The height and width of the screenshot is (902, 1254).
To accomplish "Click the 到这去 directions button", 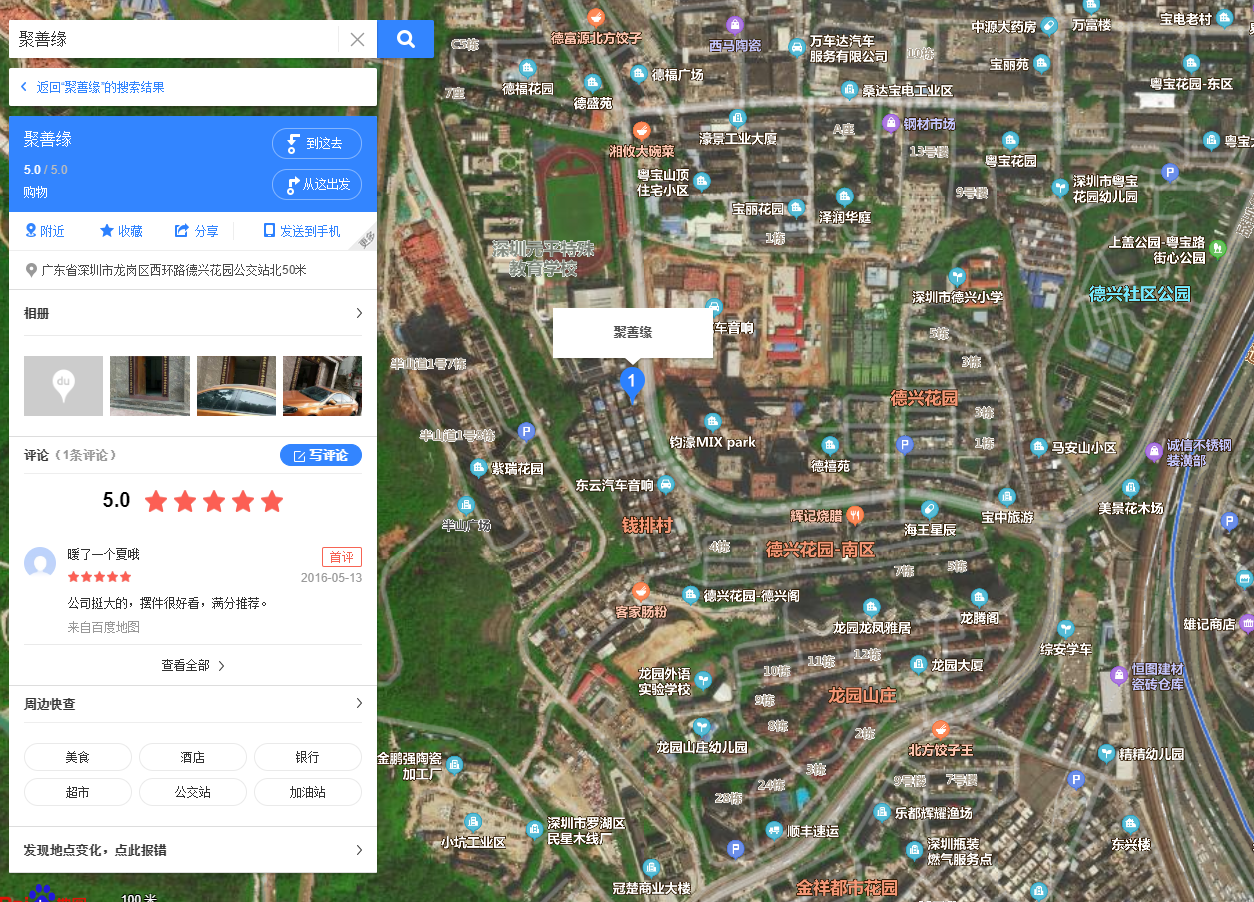I will point(316,143).
